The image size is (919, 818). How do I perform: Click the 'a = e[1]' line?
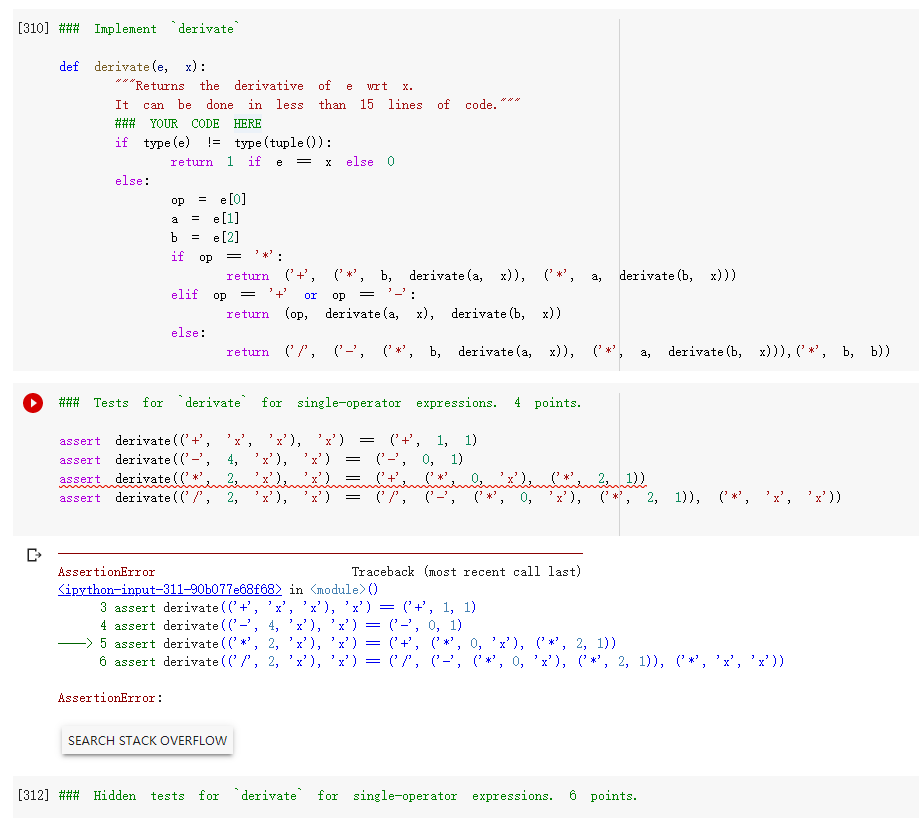(205, 219)
